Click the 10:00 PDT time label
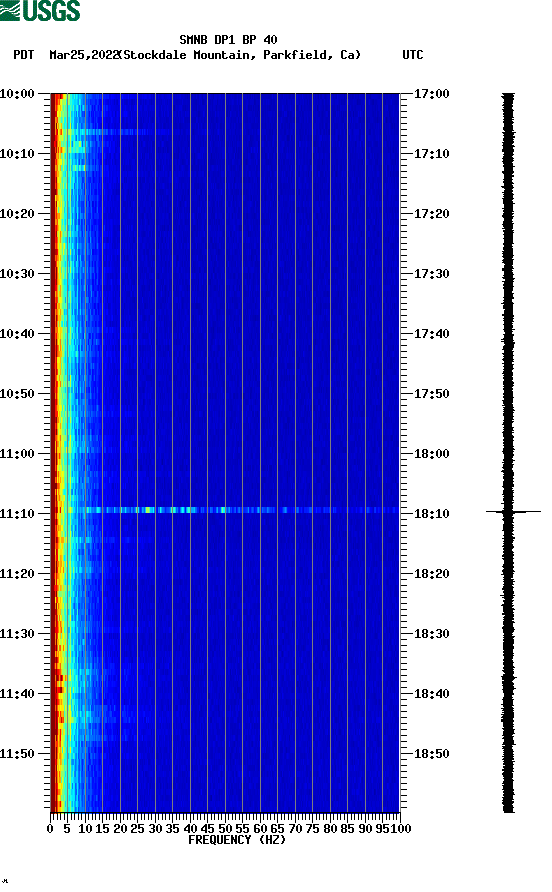 click(17, 94)
